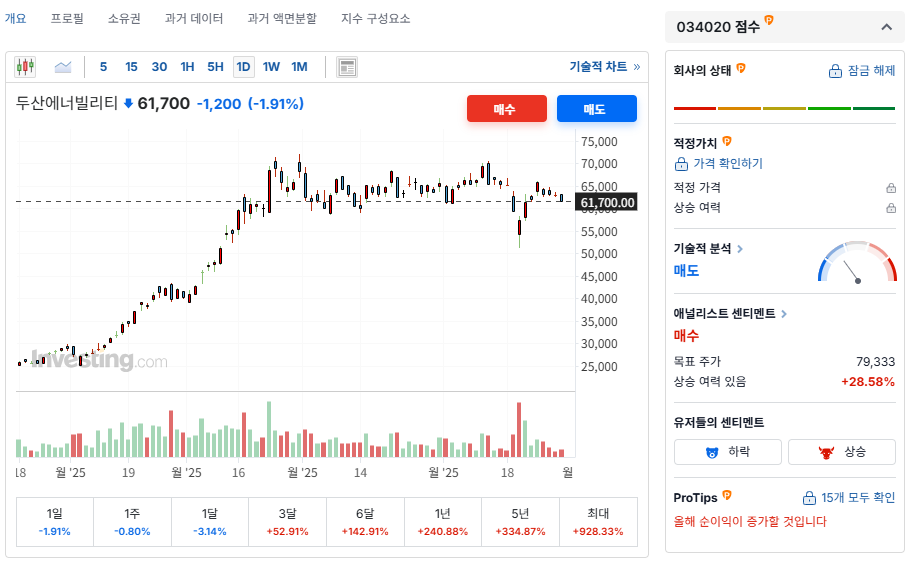Click the blue 매도 button
The height and width of the screenshot is (564, 915).
coord(596,109)
